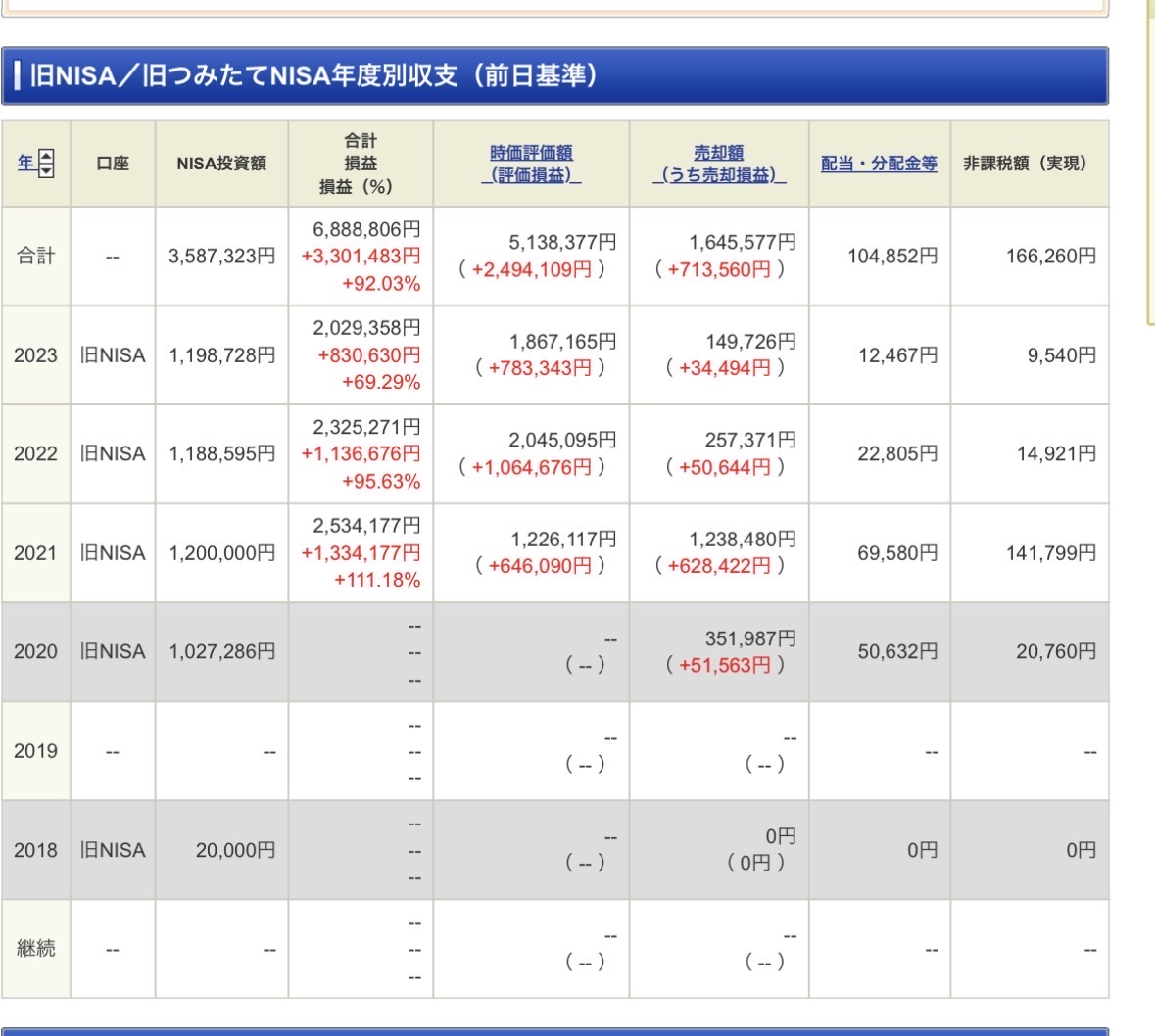The height and width of the screenshot is (1036, 1155).
Task: Click the 2021 year row label
Action: click(35, 553)
